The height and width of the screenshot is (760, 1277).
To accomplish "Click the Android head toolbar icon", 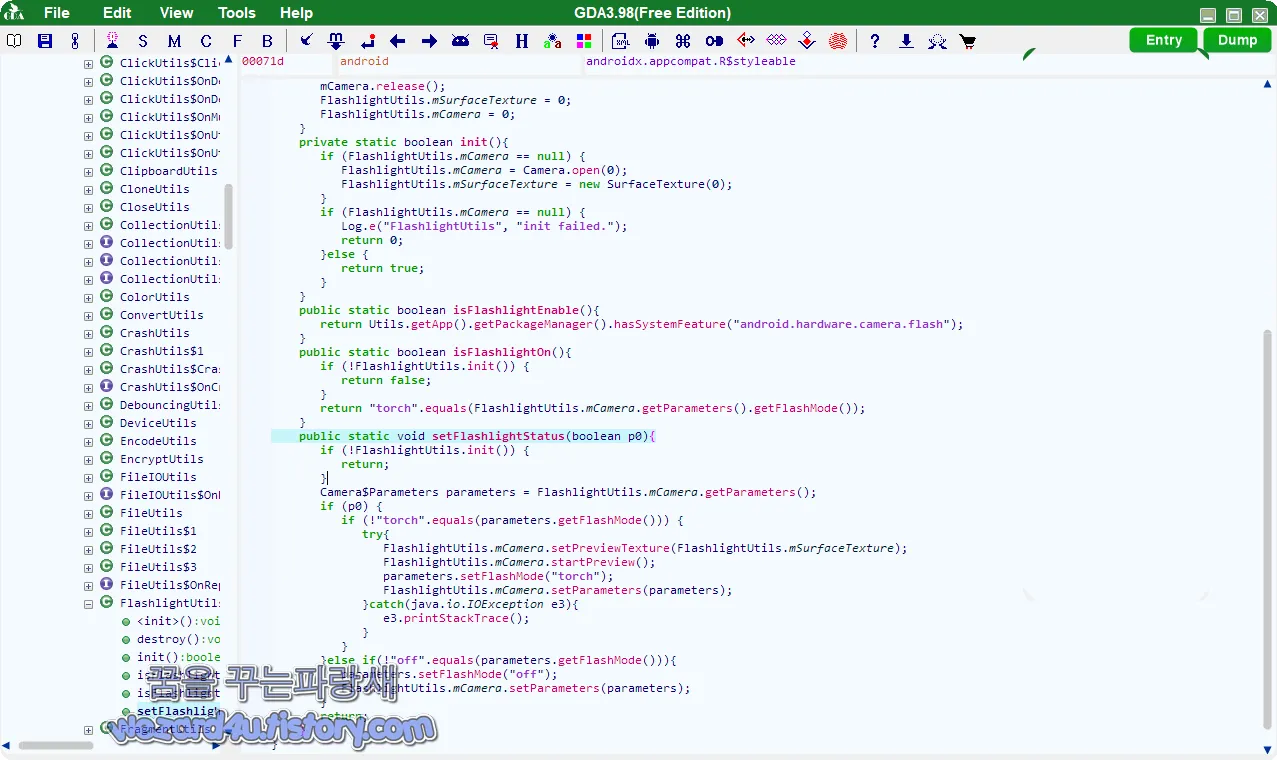I will (x=460, y=41).
